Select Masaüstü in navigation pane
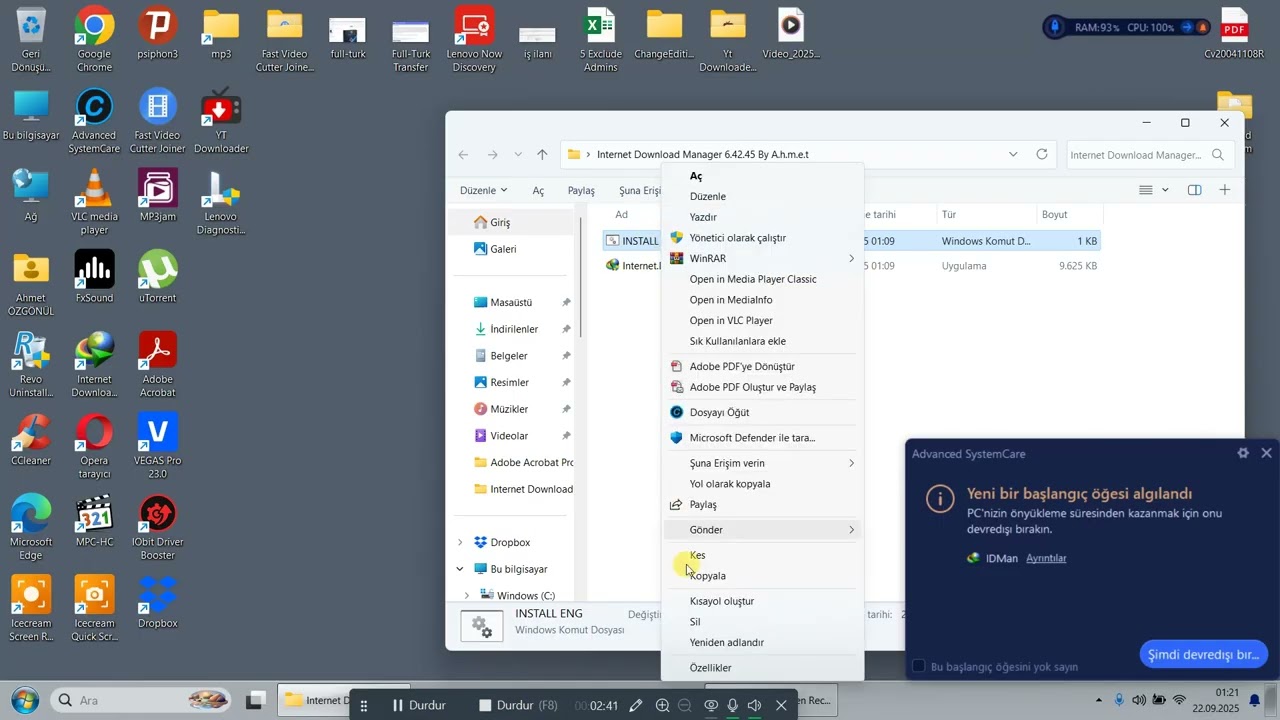 [x=512, y=302]
